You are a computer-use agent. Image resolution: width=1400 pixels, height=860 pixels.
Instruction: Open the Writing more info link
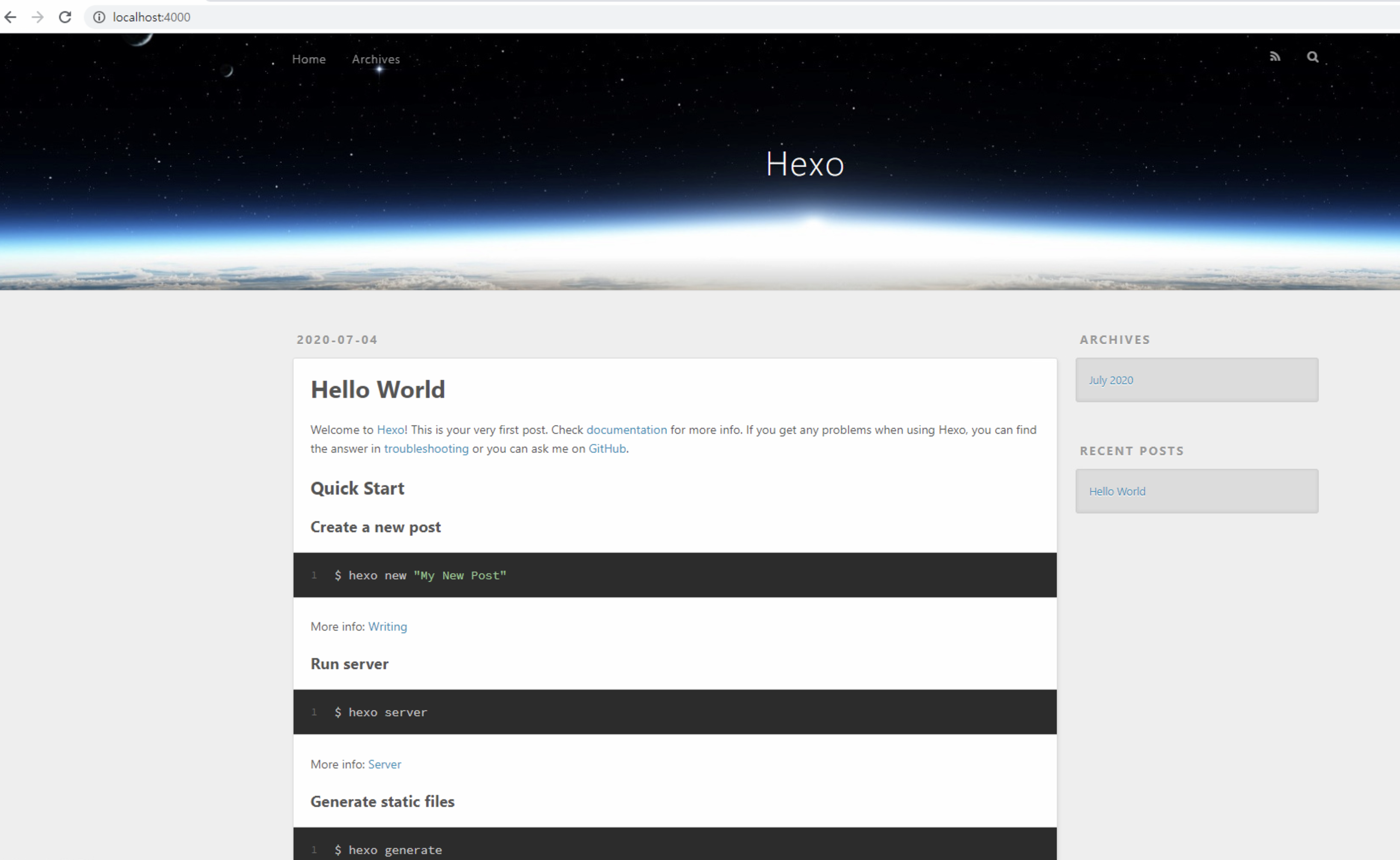[x=387, y=627]
